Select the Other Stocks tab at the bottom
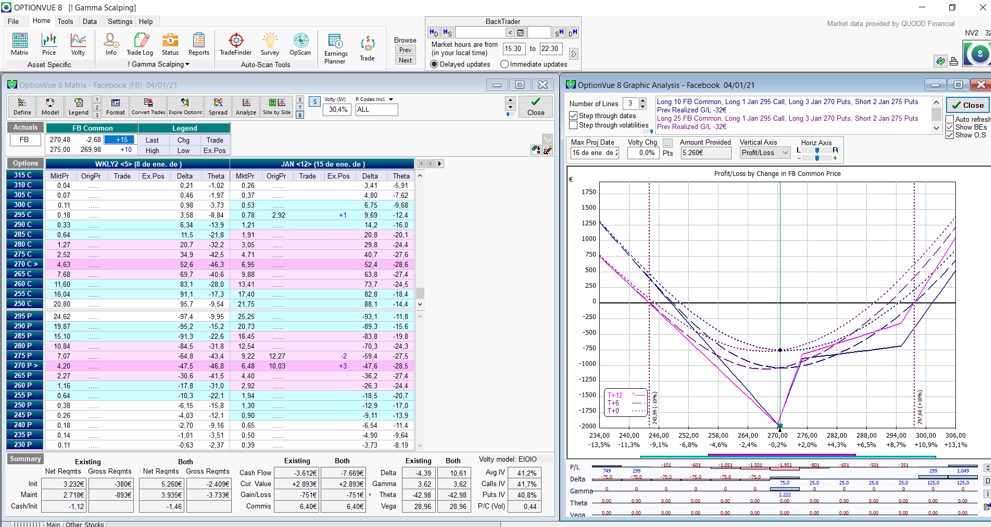This screenshot has height=527, width=991. tap(85, 524)
